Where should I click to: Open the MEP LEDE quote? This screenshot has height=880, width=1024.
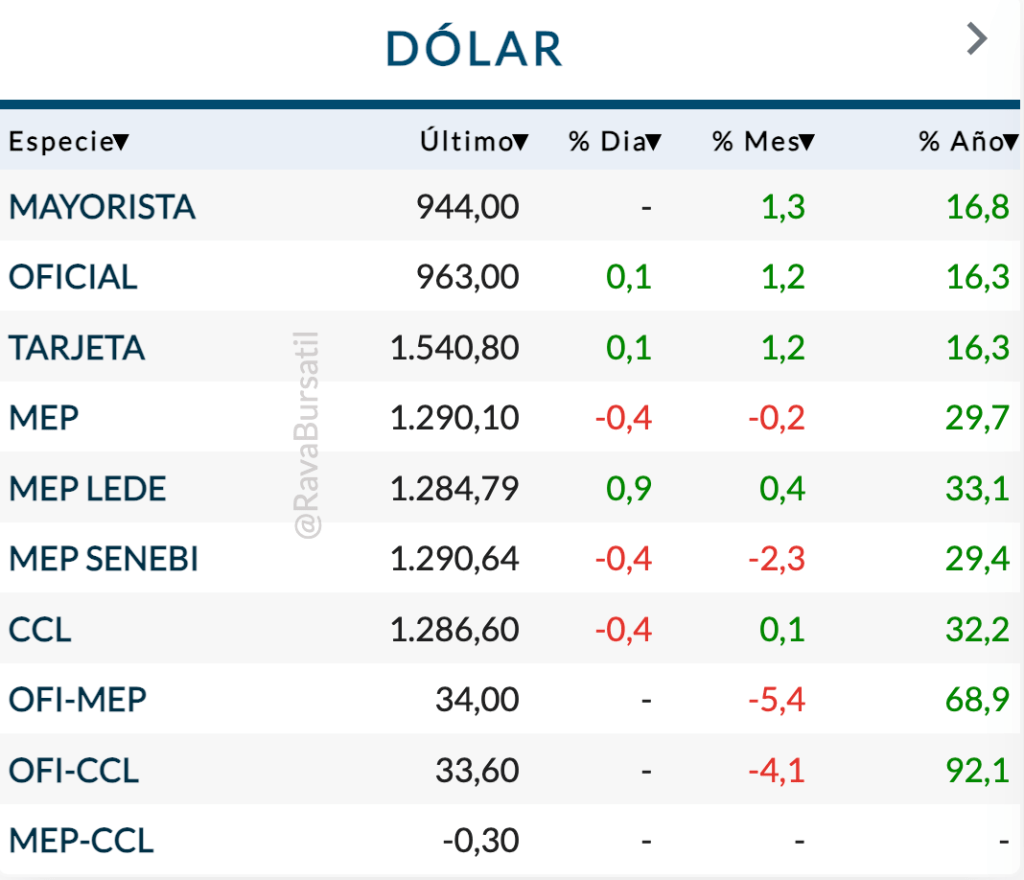click(87, 489)
